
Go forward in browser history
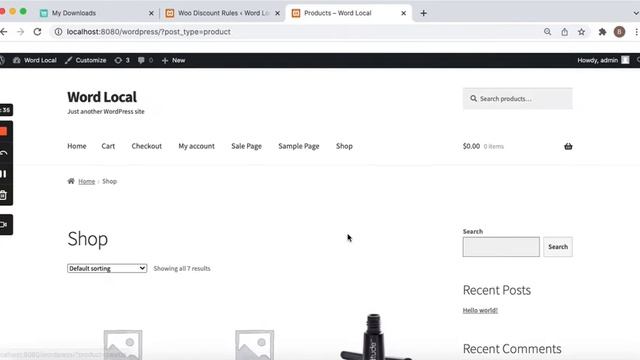pyautogui.click(x=20, y=32)
